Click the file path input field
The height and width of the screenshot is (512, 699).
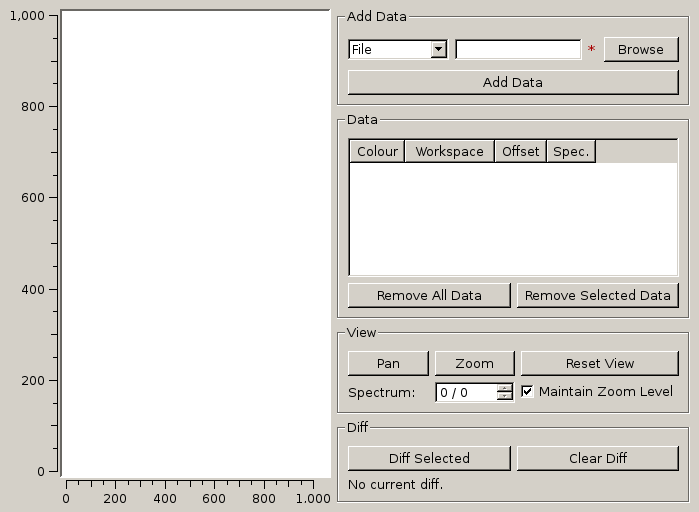point(518,49)
